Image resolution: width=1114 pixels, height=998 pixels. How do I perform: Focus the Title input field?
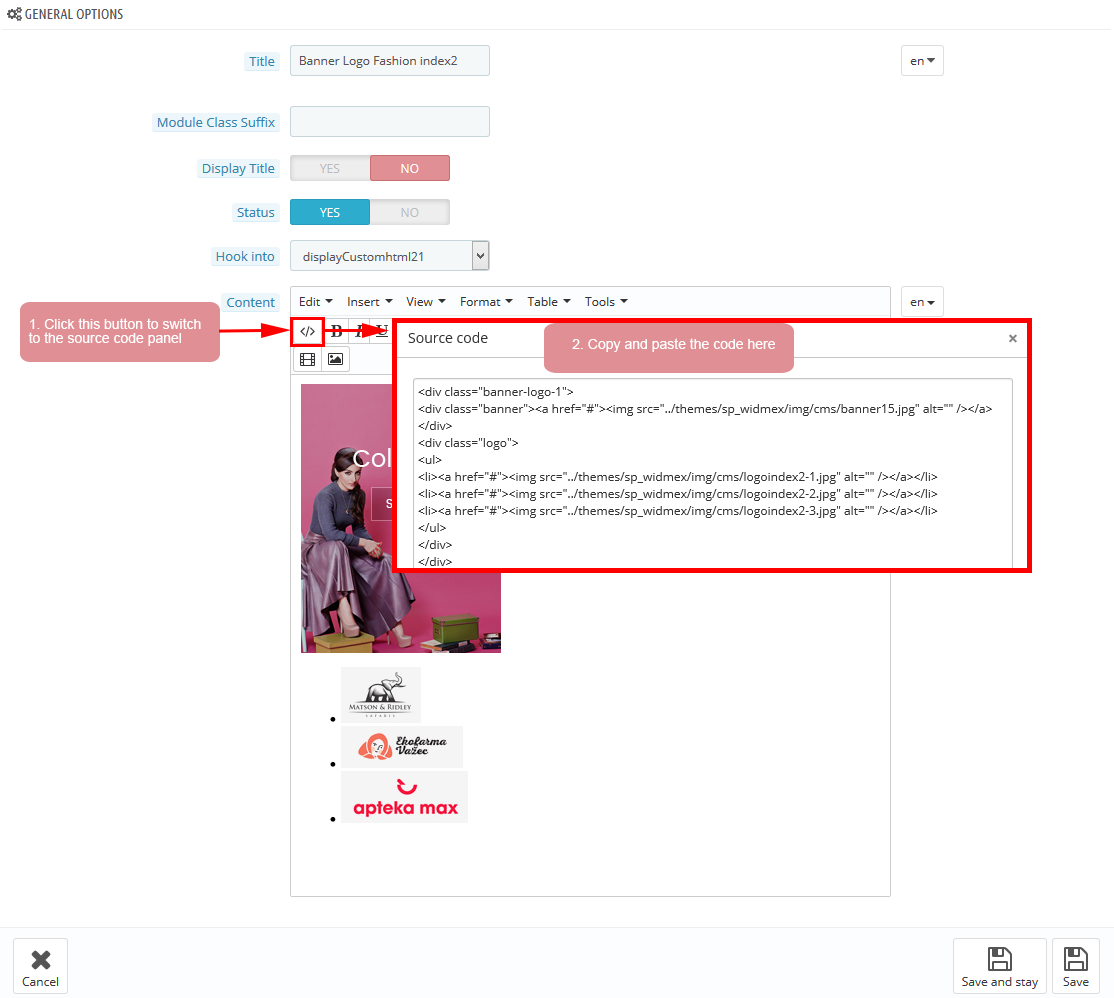click(x=389, y=61)
